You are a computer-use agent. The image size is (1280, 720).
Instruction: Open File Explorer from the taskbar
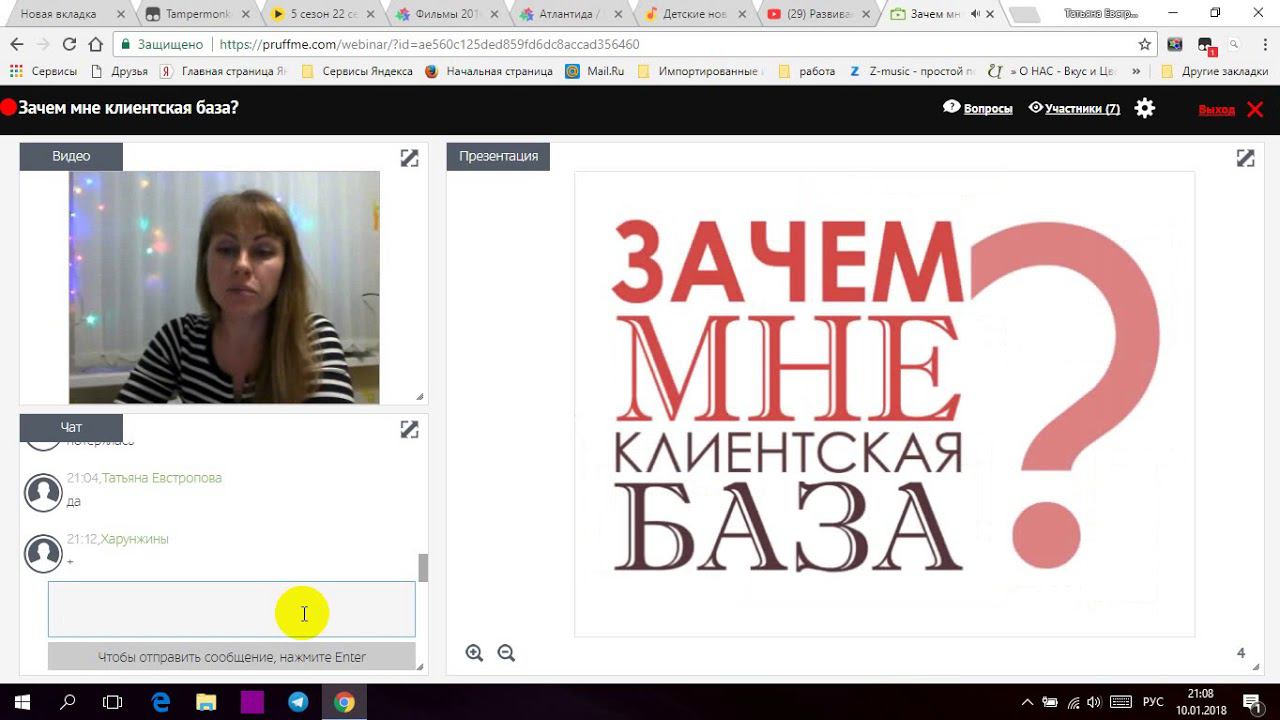pos(206,702)
